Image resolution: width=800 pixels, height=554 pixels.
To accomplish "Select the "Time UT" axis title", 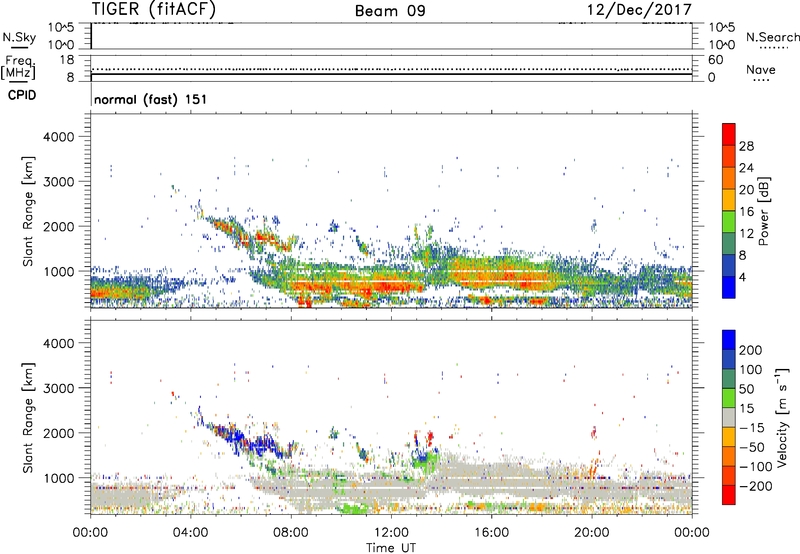I will (x=391, y=548).
